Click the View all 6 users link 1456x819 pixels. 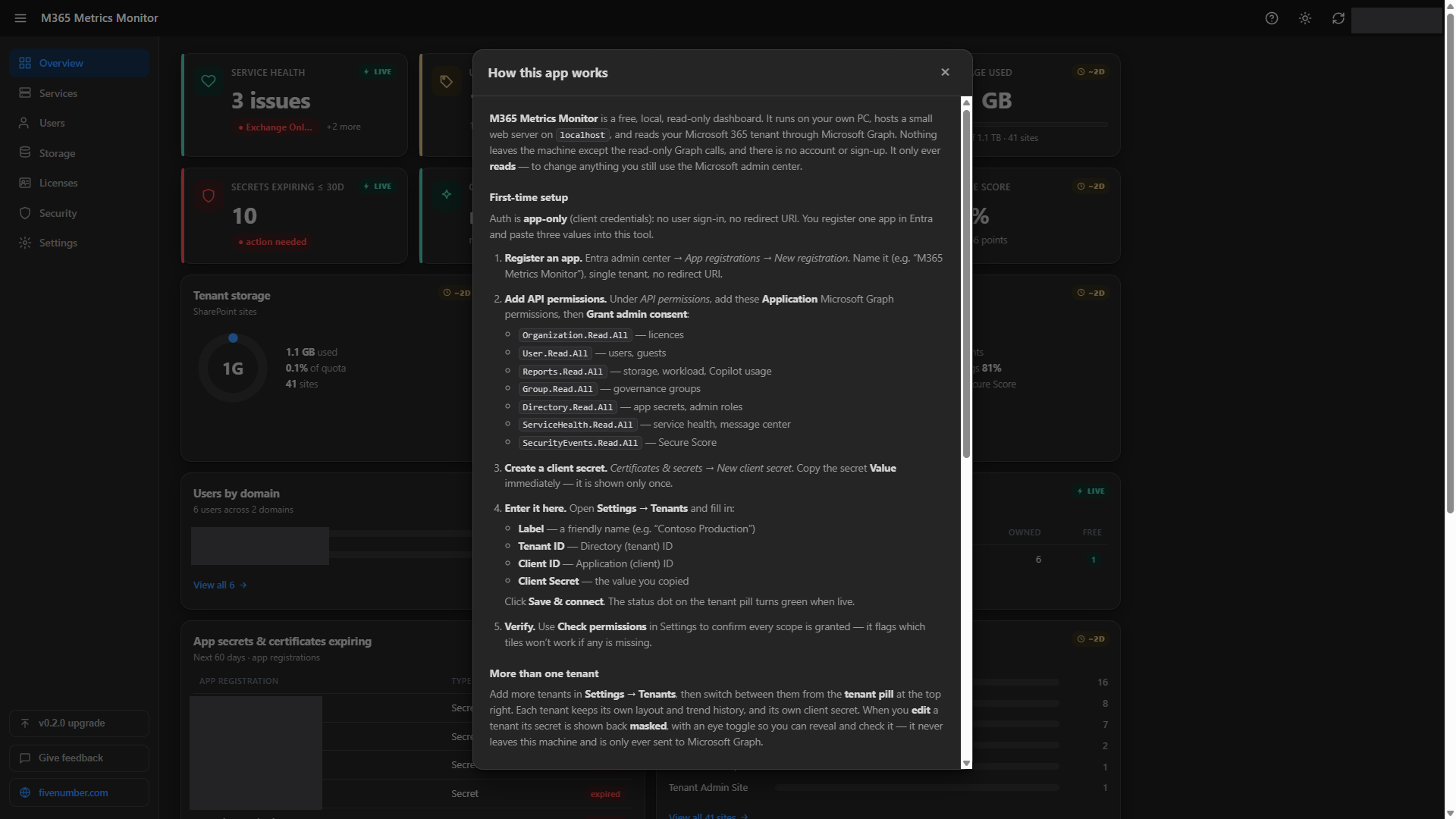[x=220, y=585]
